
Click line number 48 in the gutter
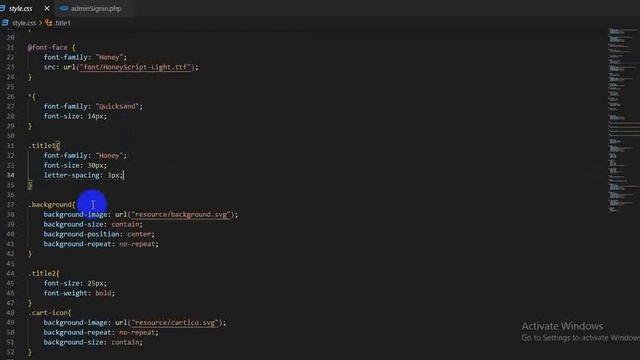tap(10, 313)
